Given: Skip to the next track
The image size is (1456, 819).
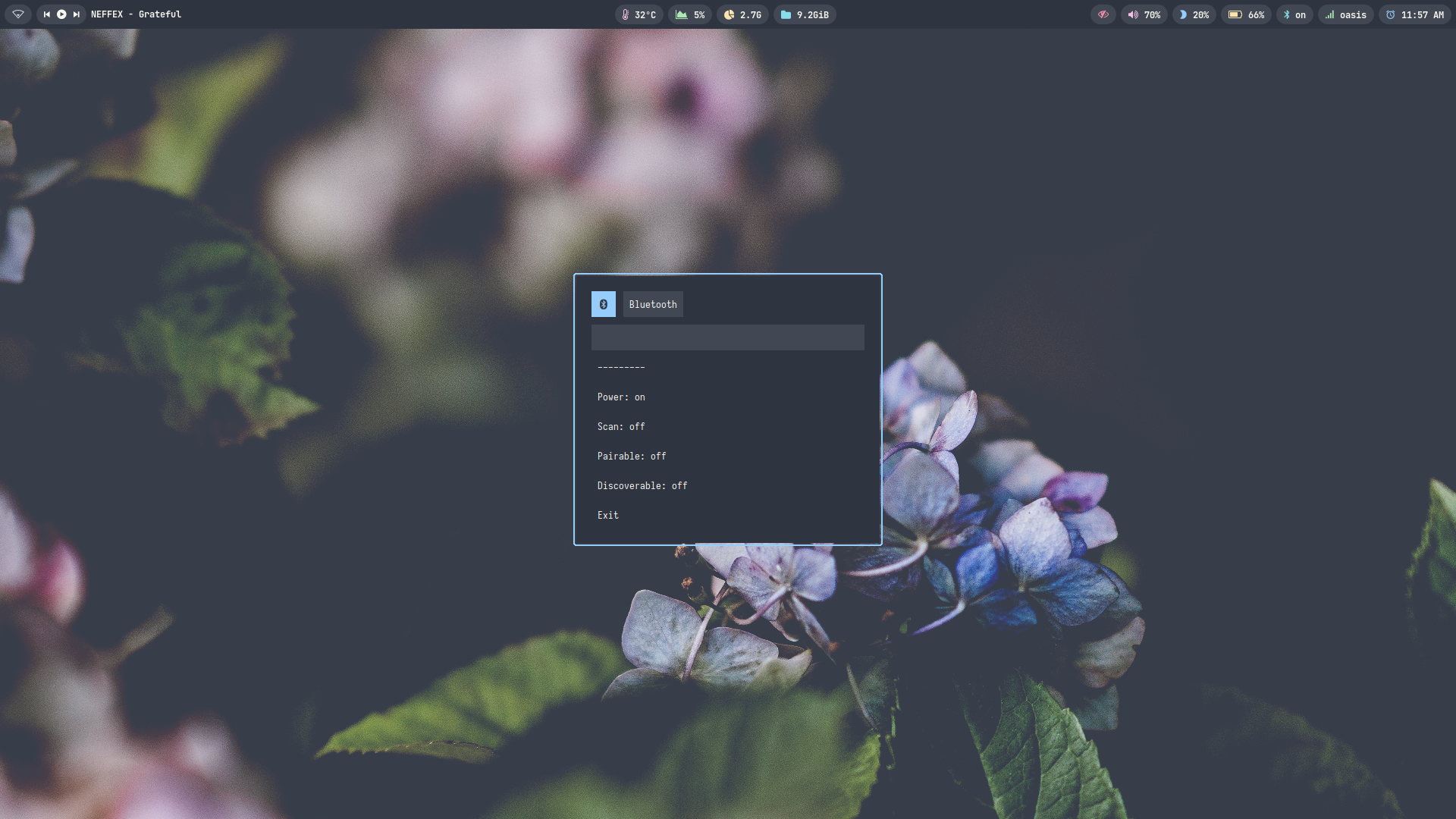Looking at the screenshot, I should [x=76, y=14].
